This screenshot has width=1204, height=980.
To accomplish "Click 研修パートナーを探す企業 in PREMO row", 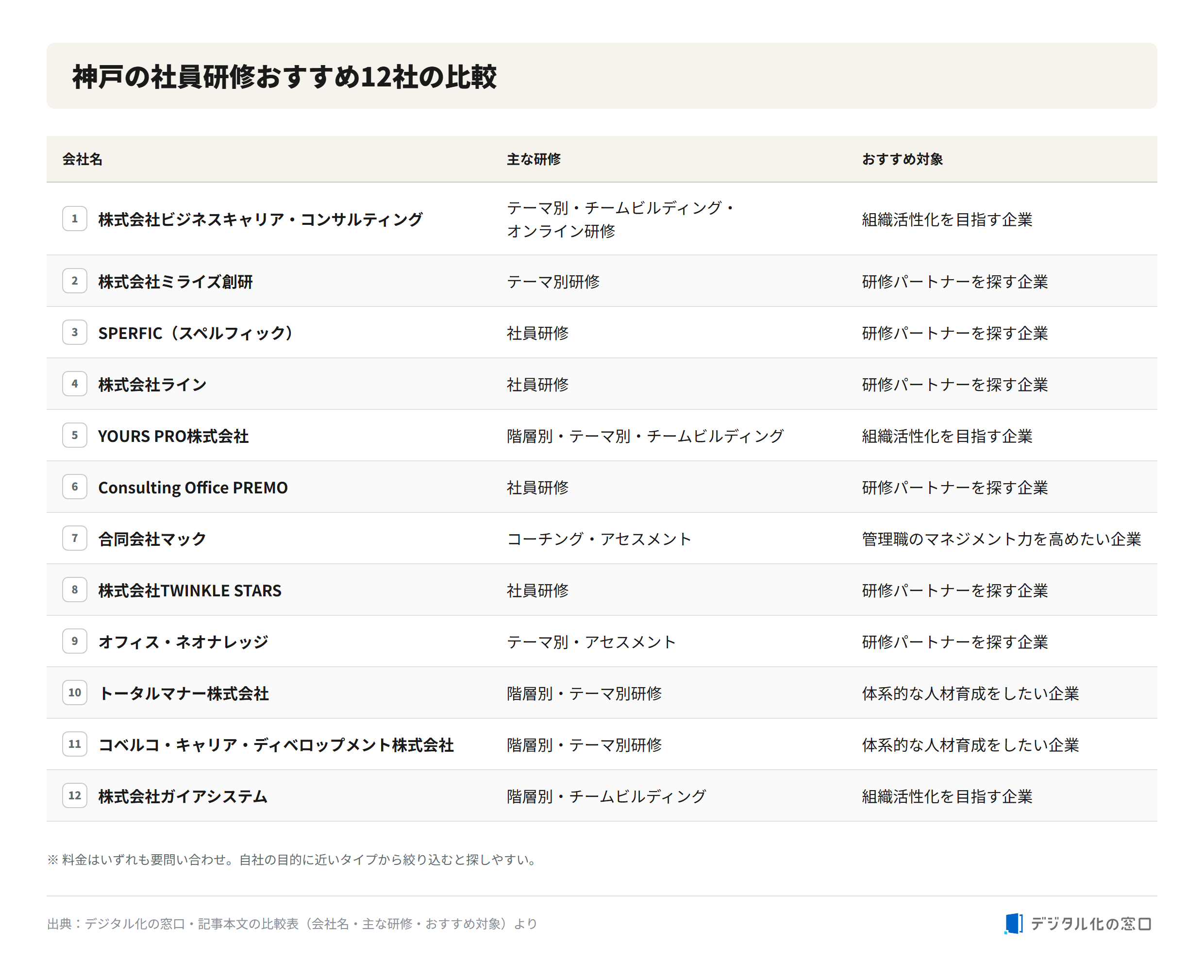I will tap(954, 487).
